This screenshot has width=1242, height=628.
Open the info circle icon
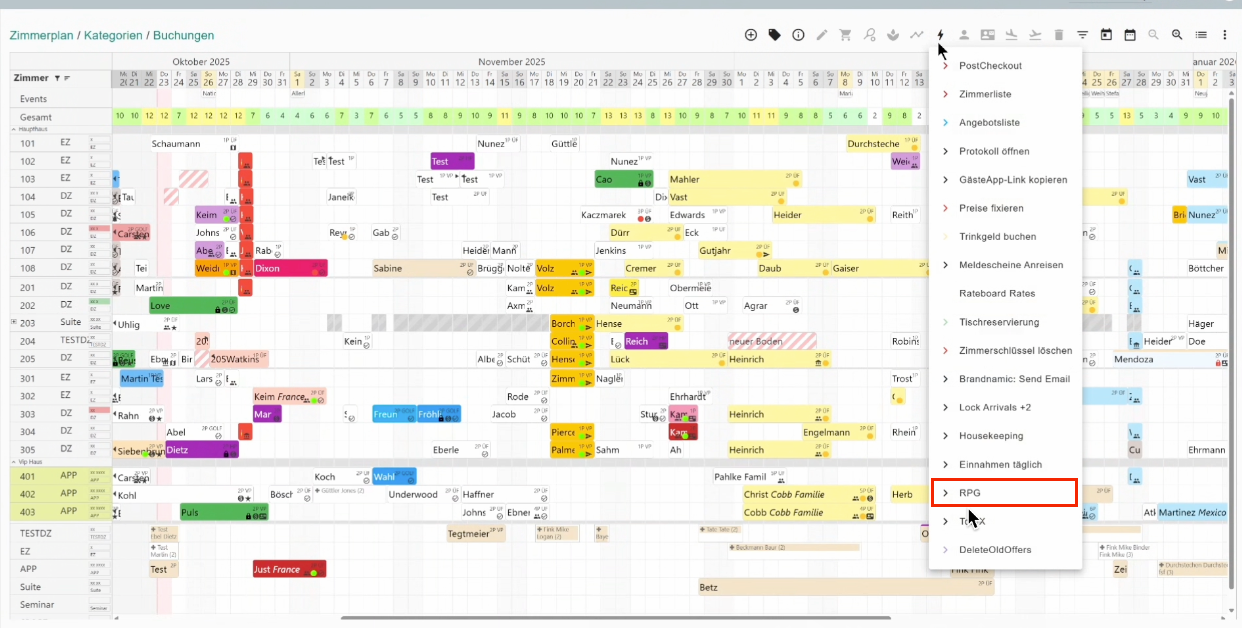pos(798,35)
